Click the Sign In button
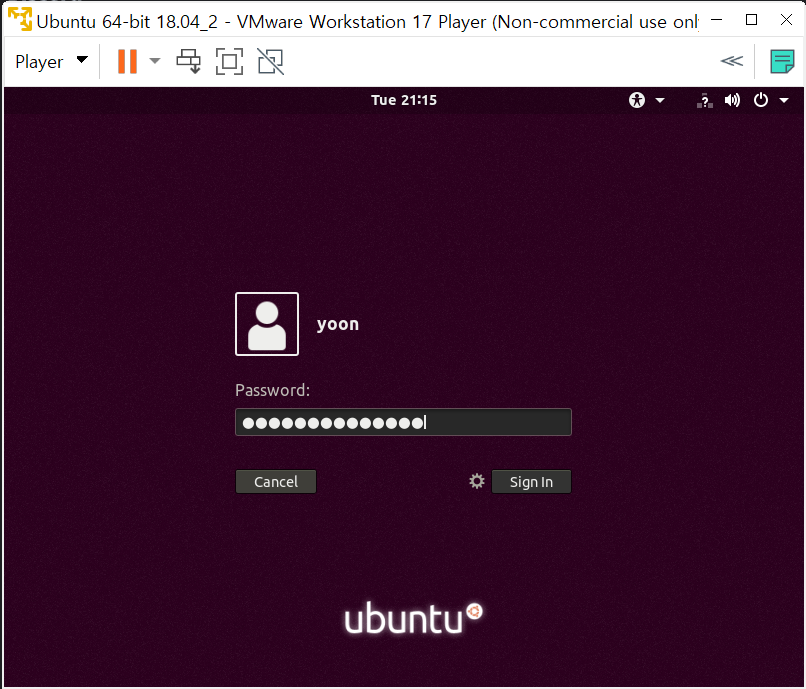Screen dimensions: 806x689 pos(532,482)
